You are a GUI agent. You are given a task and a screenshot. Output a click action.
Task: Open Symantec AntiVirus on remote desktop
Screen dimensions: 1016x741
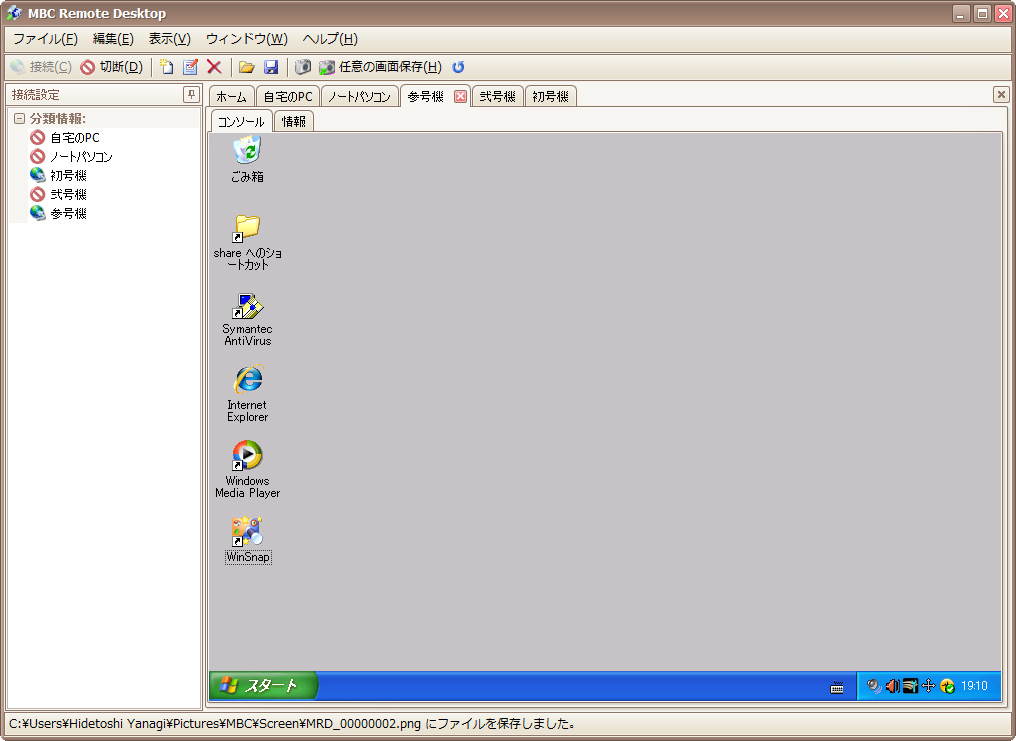click(x=246, y=310)
